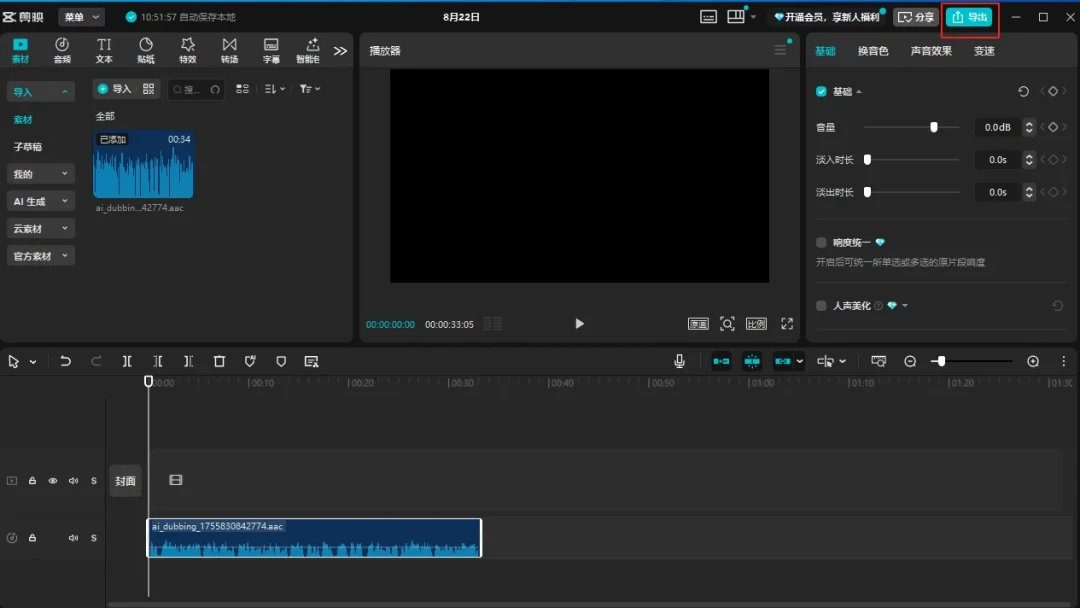Expand the 我的 sidebar section

click(x=41, y=174)
